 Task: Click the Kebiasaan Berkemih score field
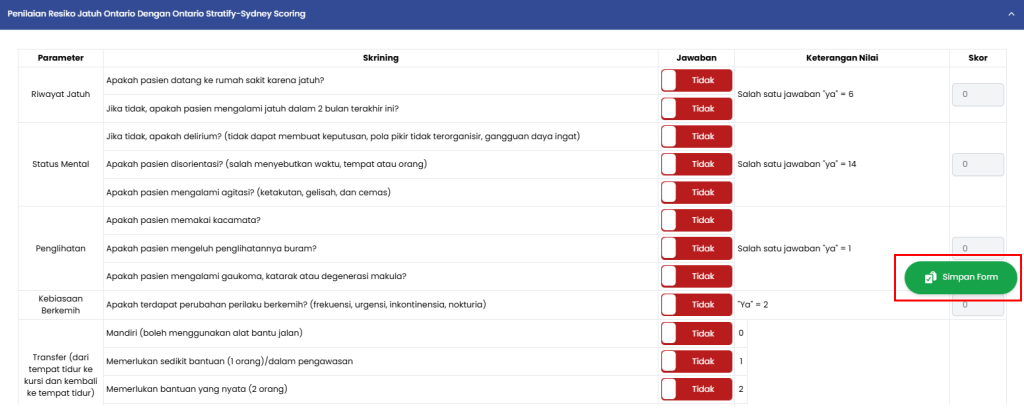(x=977, y=305)
